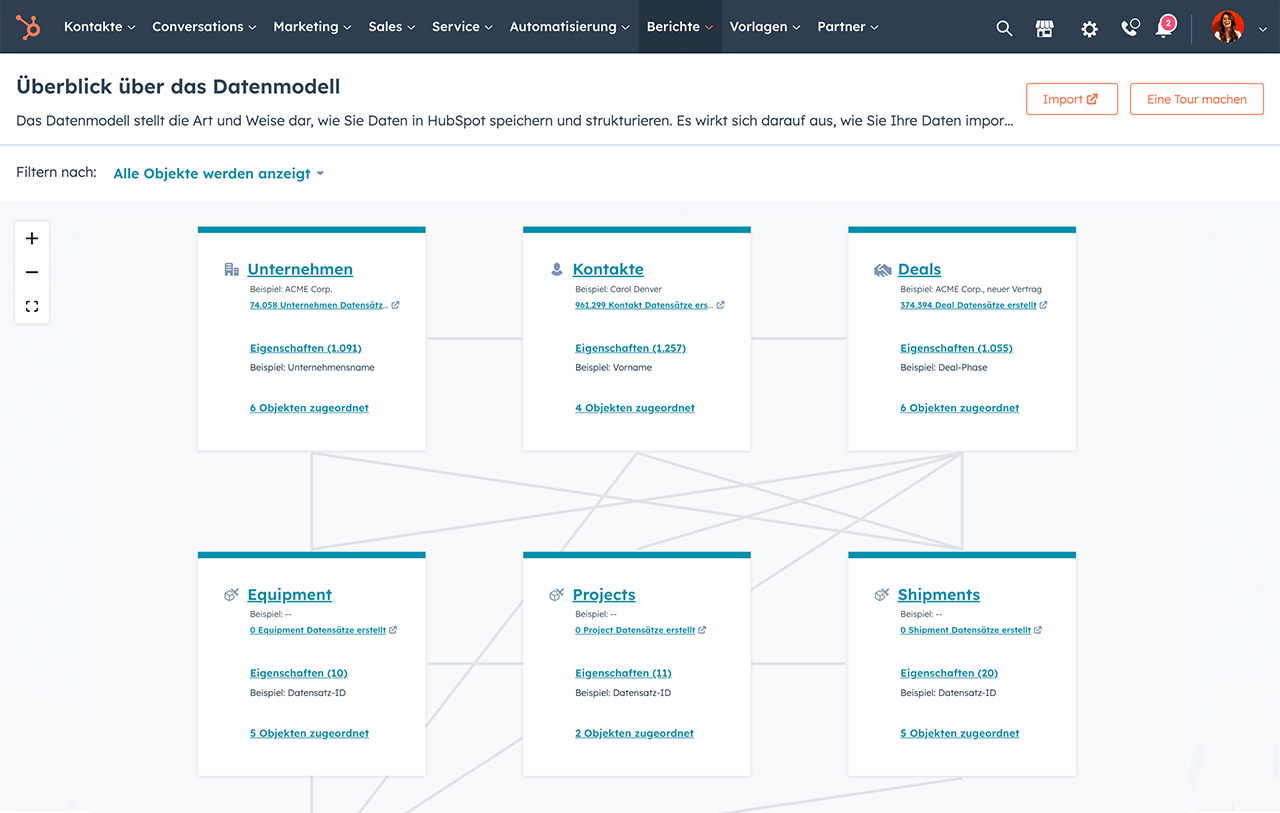
Task: Zoom out with the minus button
Action: (32, 273)
